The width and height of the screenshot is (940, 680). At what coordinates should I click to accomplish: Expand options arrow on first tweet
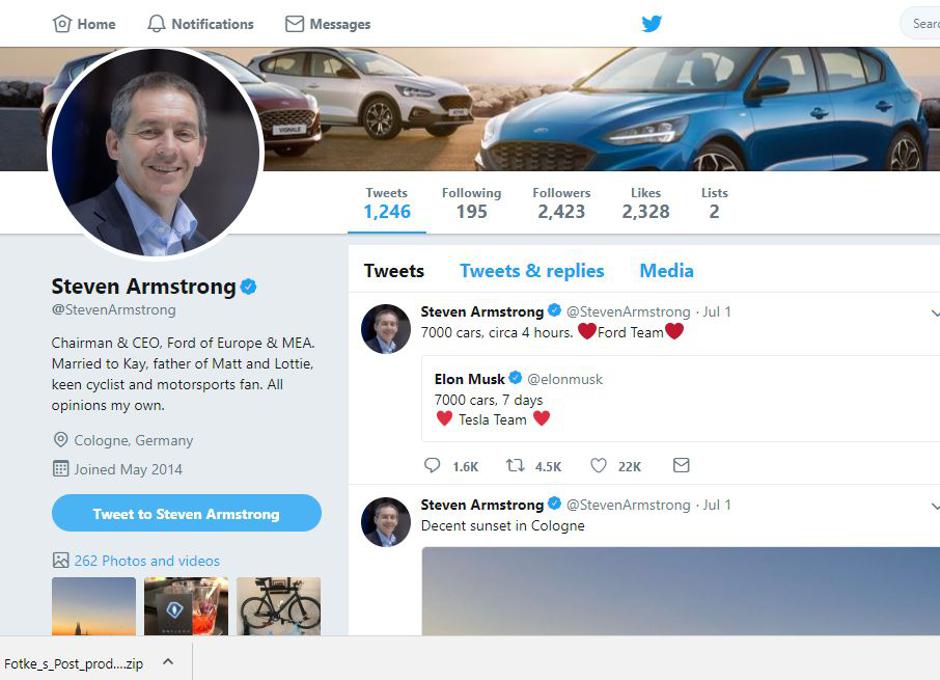(x=935, y=313)
